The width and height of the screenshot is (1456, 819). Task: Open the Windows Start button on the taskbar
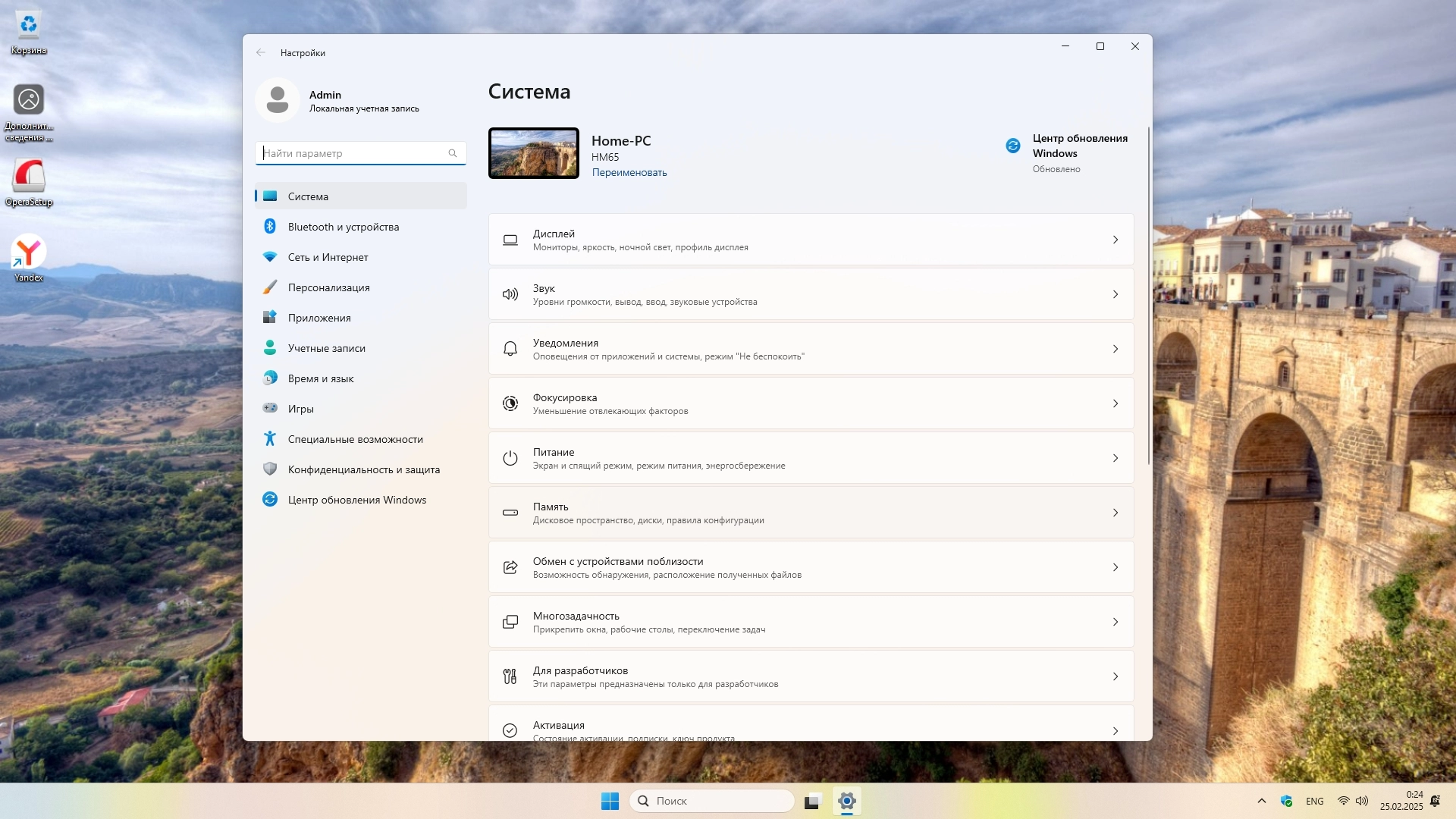[x=610, y=801]
